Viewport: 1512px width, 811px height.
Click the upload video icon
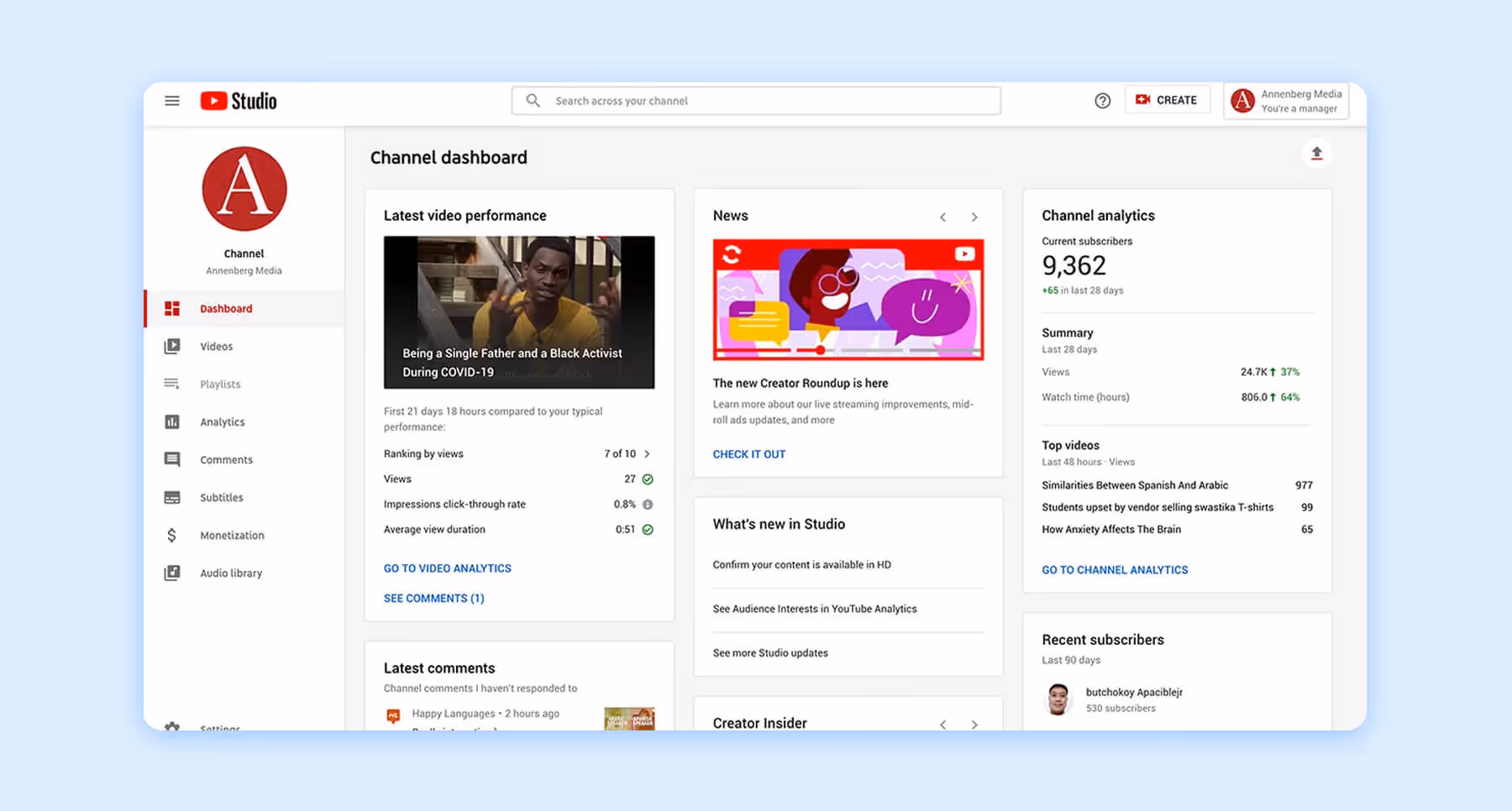[1317, 153]
